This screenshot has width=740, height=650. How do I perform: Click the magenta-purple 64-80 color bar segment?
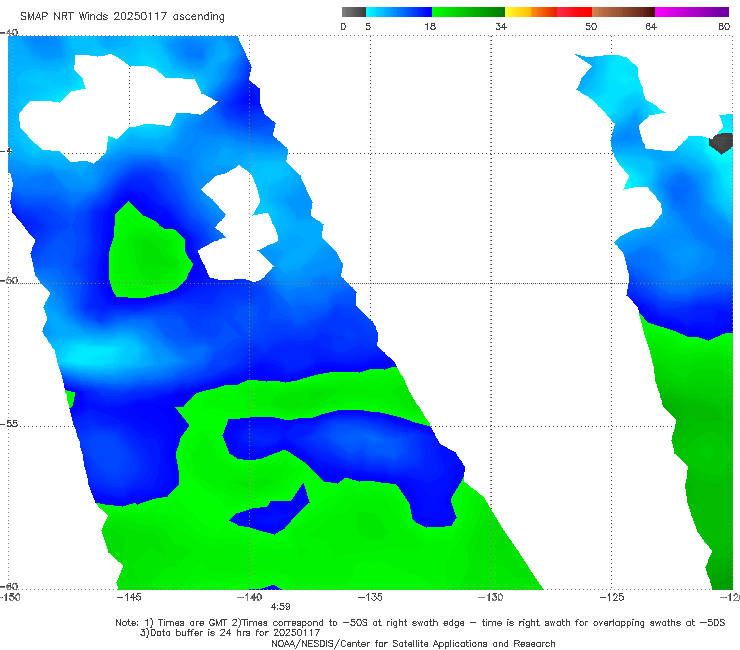(x=692, y=12)
